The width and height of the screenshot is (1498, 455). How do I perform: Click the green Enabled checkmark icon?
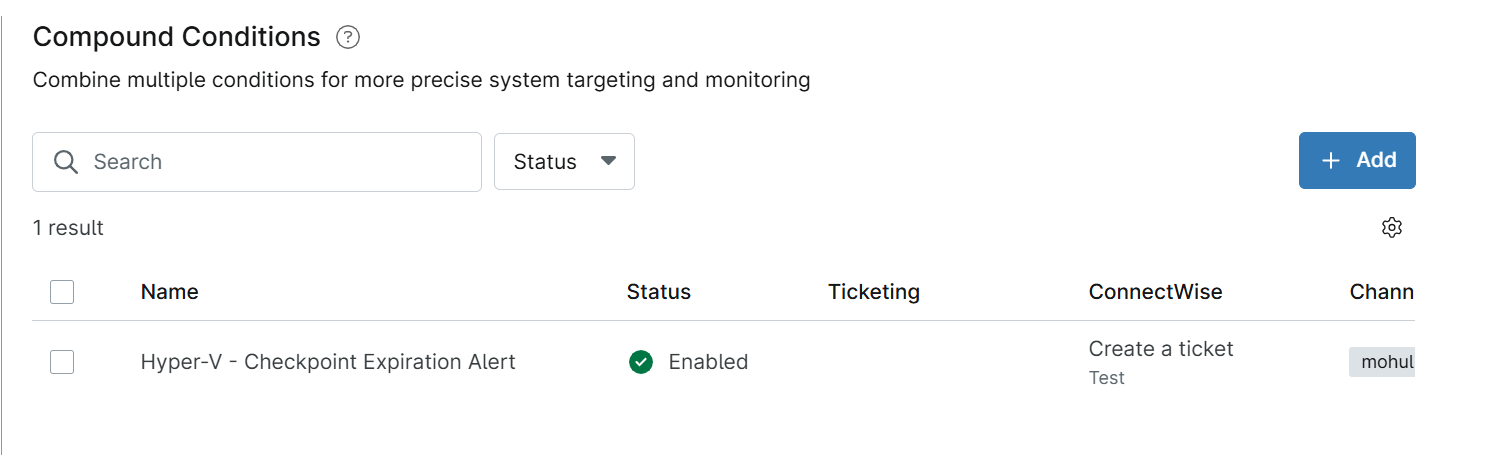pos(640,362)
